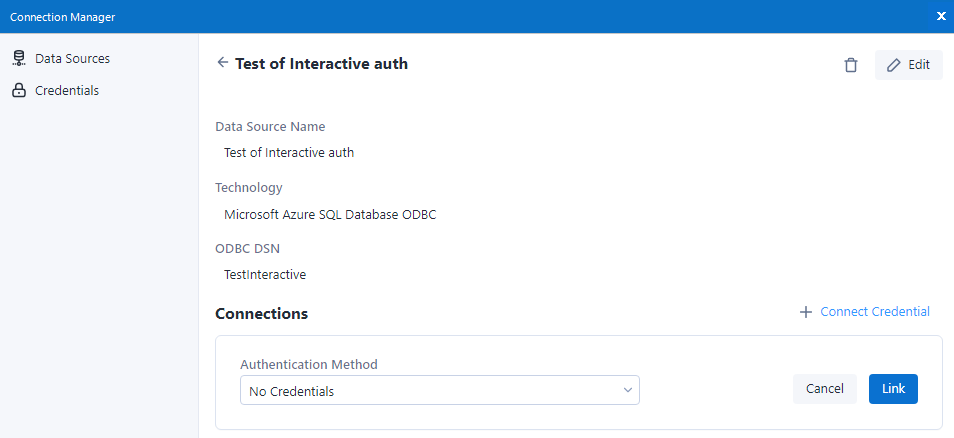Click the Credentials padlock icon
The height and width of the screenshot is (438, 954).
click(18, 91)
